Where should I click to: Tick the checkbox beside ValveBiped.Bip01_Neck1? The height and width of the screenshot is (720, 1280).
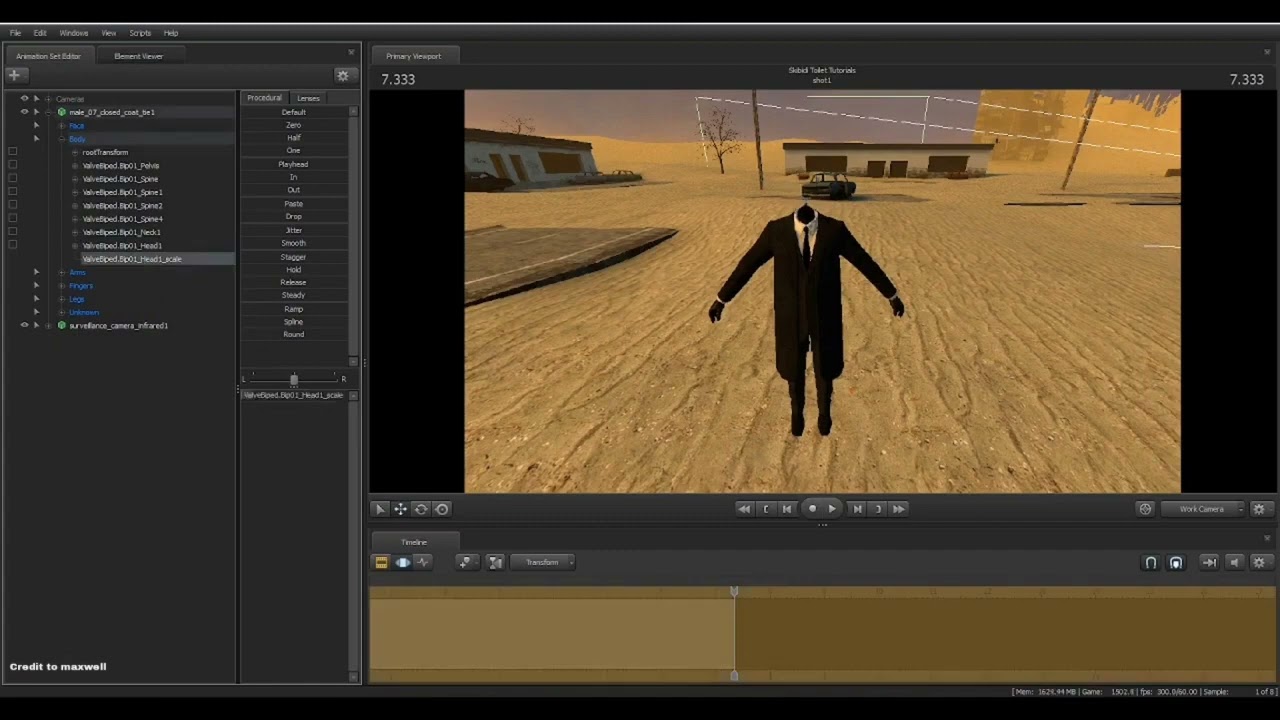tap(12, 232)
